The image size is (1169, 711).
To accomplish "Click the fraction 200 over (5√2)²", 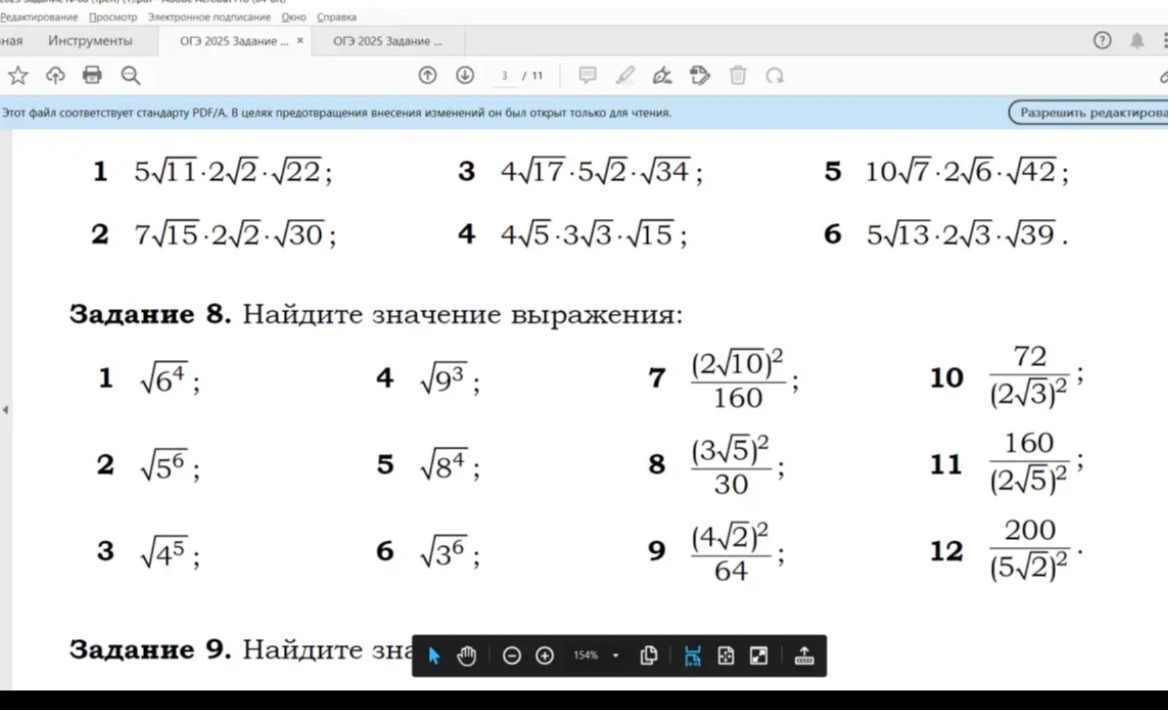I will pos(1030,549).
